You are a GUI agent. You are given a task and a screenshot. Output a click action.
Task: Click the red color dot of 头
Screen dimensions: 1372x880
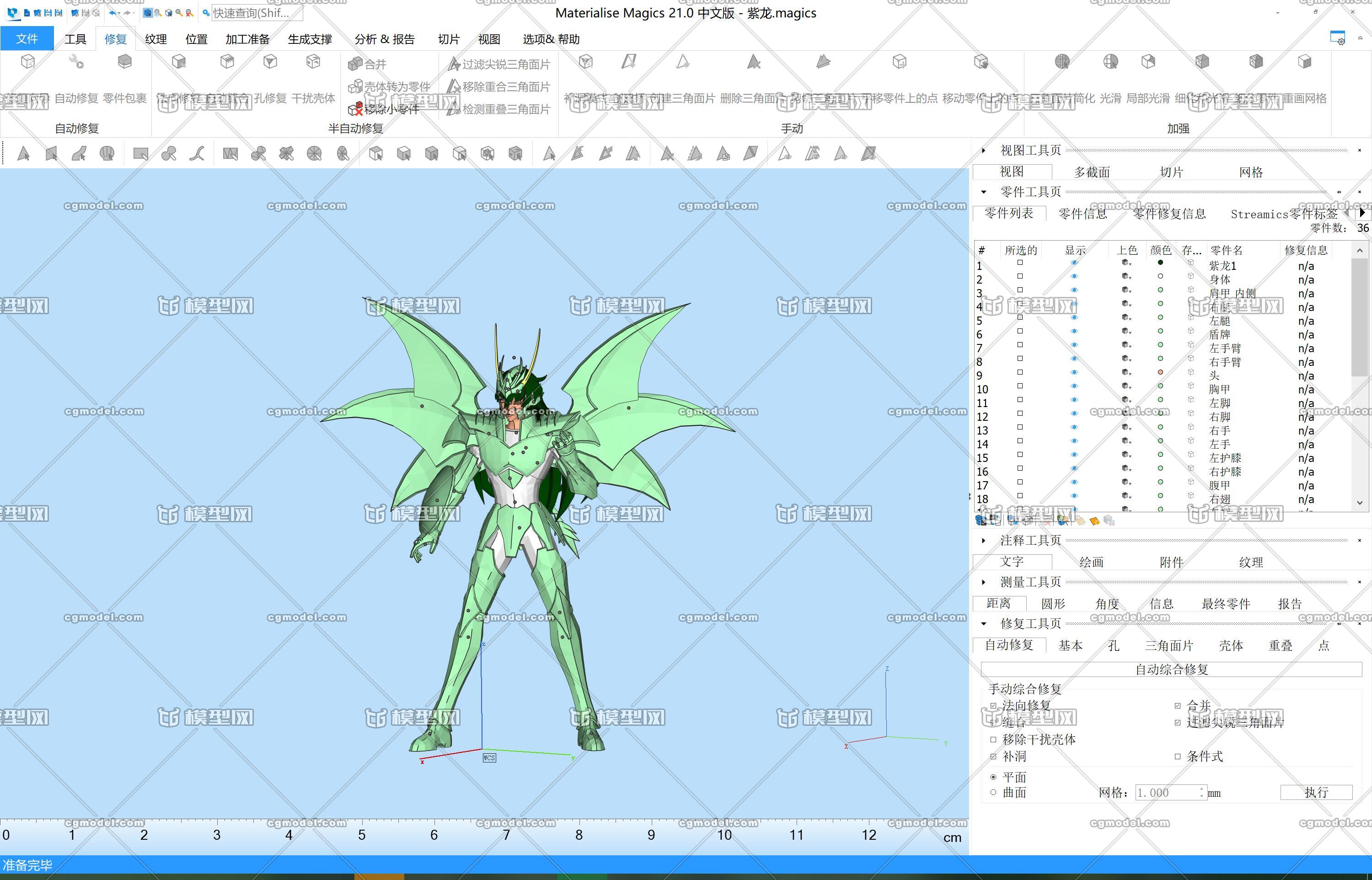click(1160, 373)
